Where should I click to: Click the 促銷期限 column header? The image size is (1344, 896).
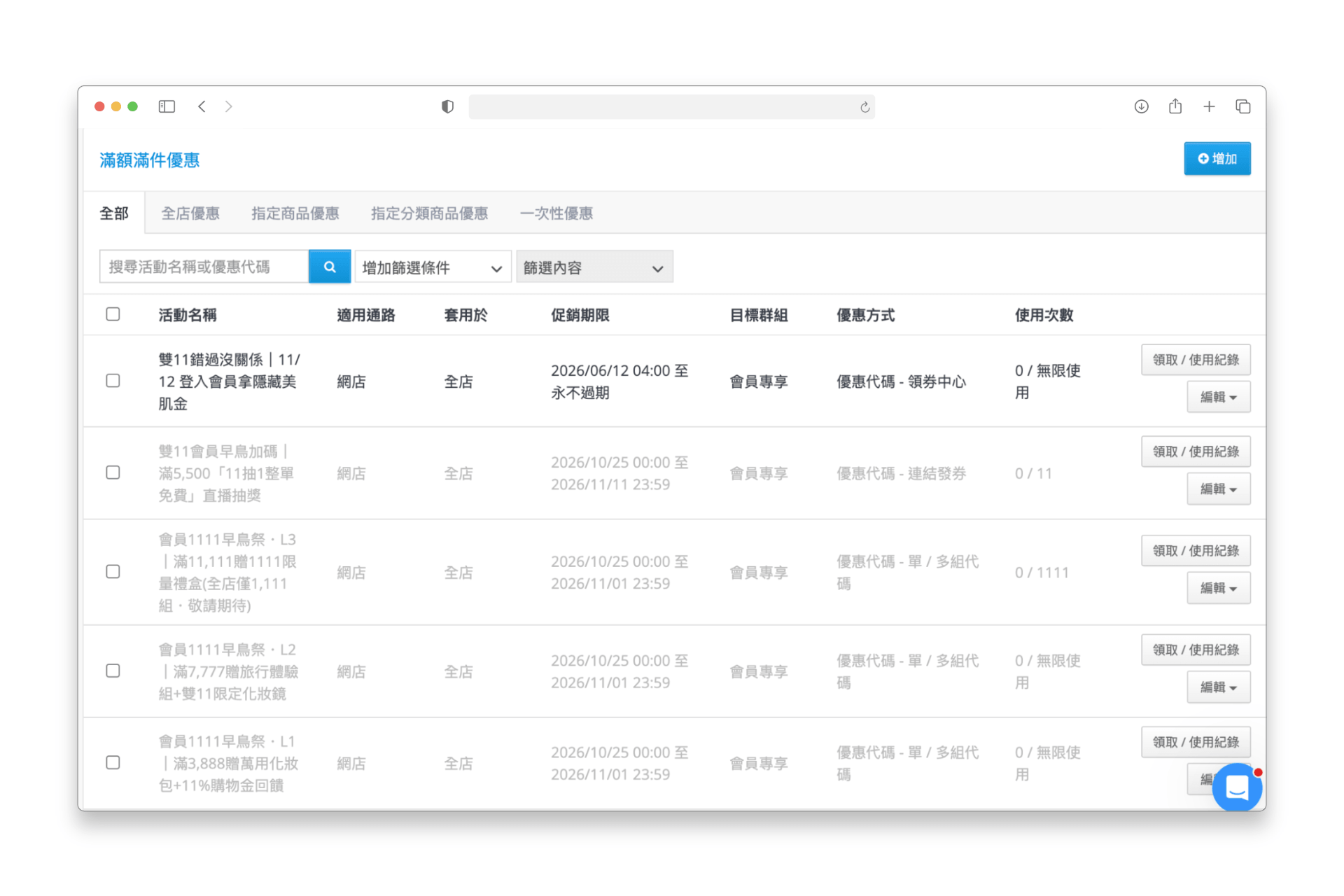(580, 315)
